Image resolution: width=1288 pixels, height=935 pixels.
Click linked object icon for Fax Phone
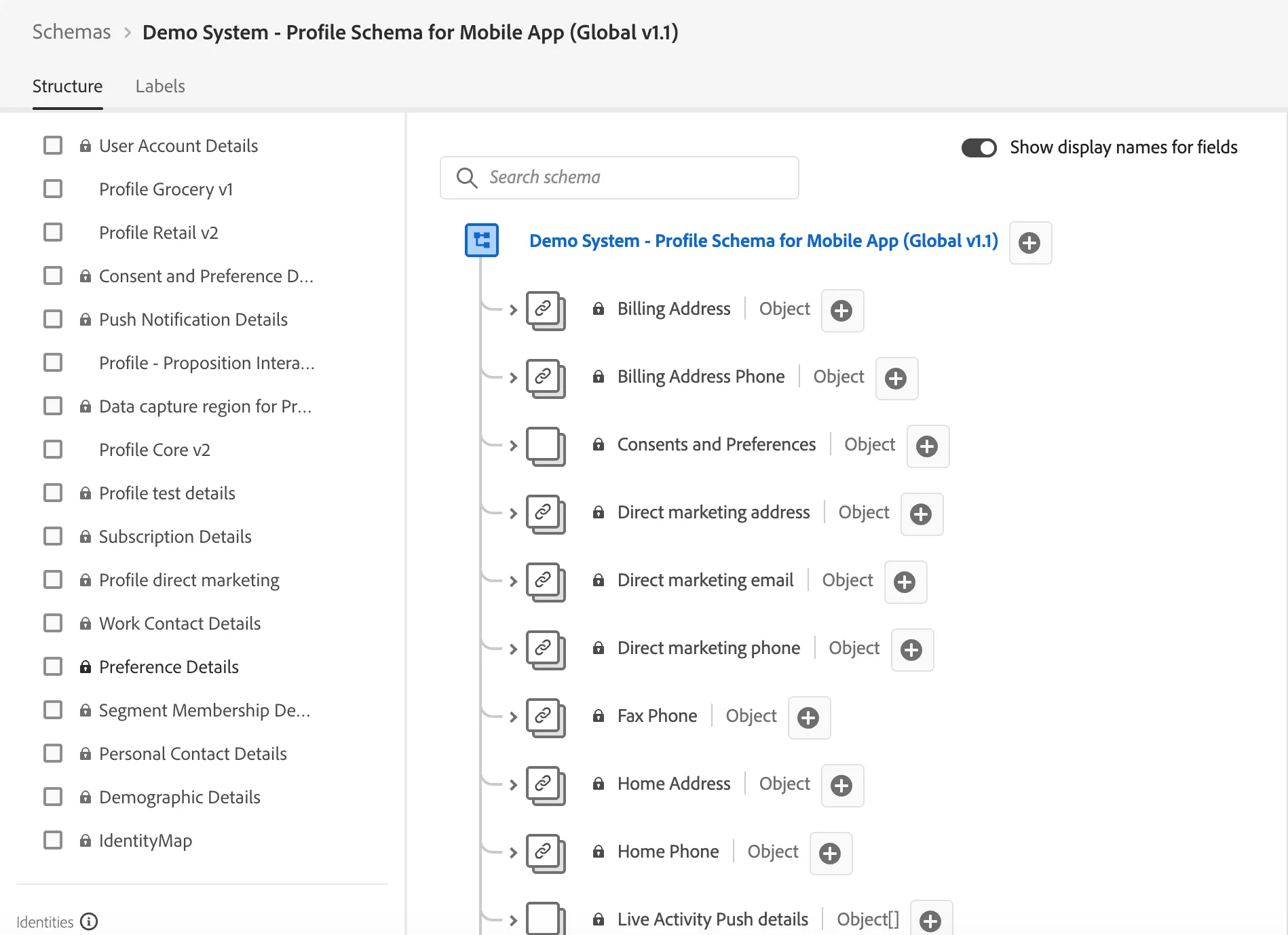[x=546, y=718]
